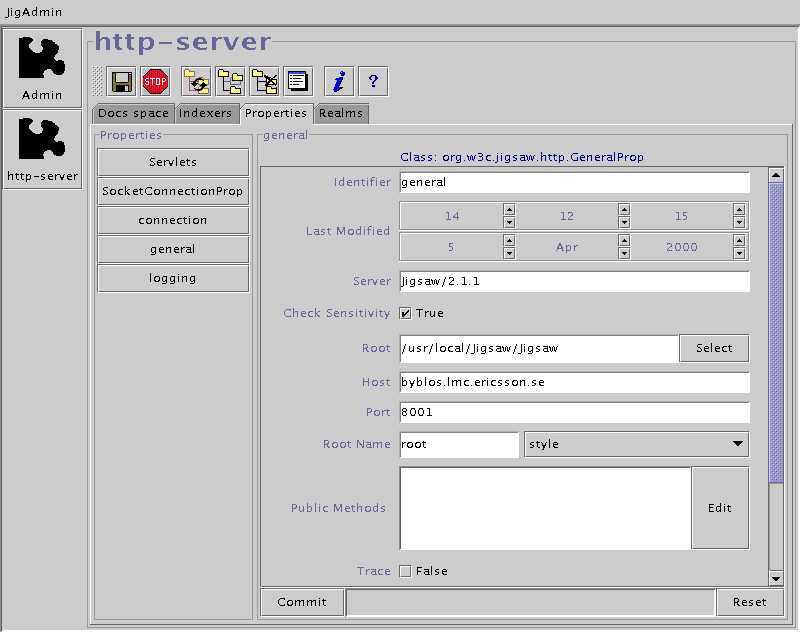800x632 pixels.
Task: Click the window list icon in toolbar
Action: (297, 81)
